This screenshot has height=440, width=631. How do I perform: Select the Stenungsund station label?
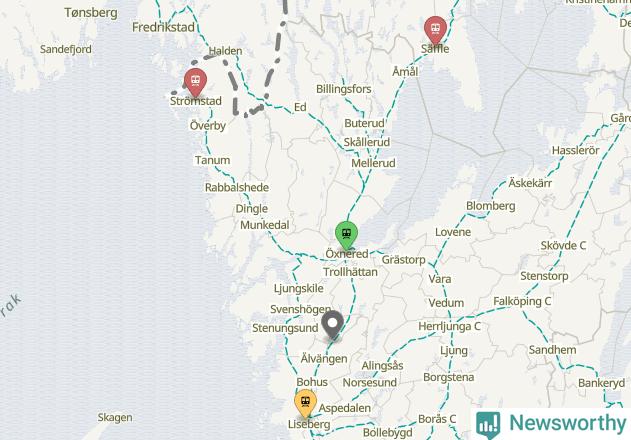point(285,328)
